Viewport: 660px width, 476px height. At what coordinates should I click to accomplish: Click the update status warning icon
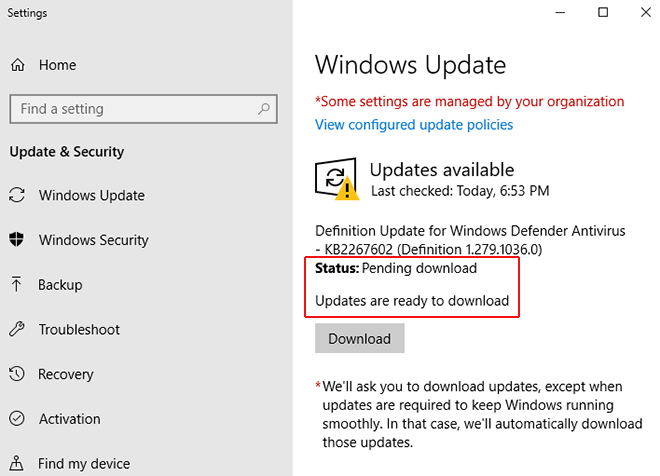pyautogui.click(x=337, y=179)
